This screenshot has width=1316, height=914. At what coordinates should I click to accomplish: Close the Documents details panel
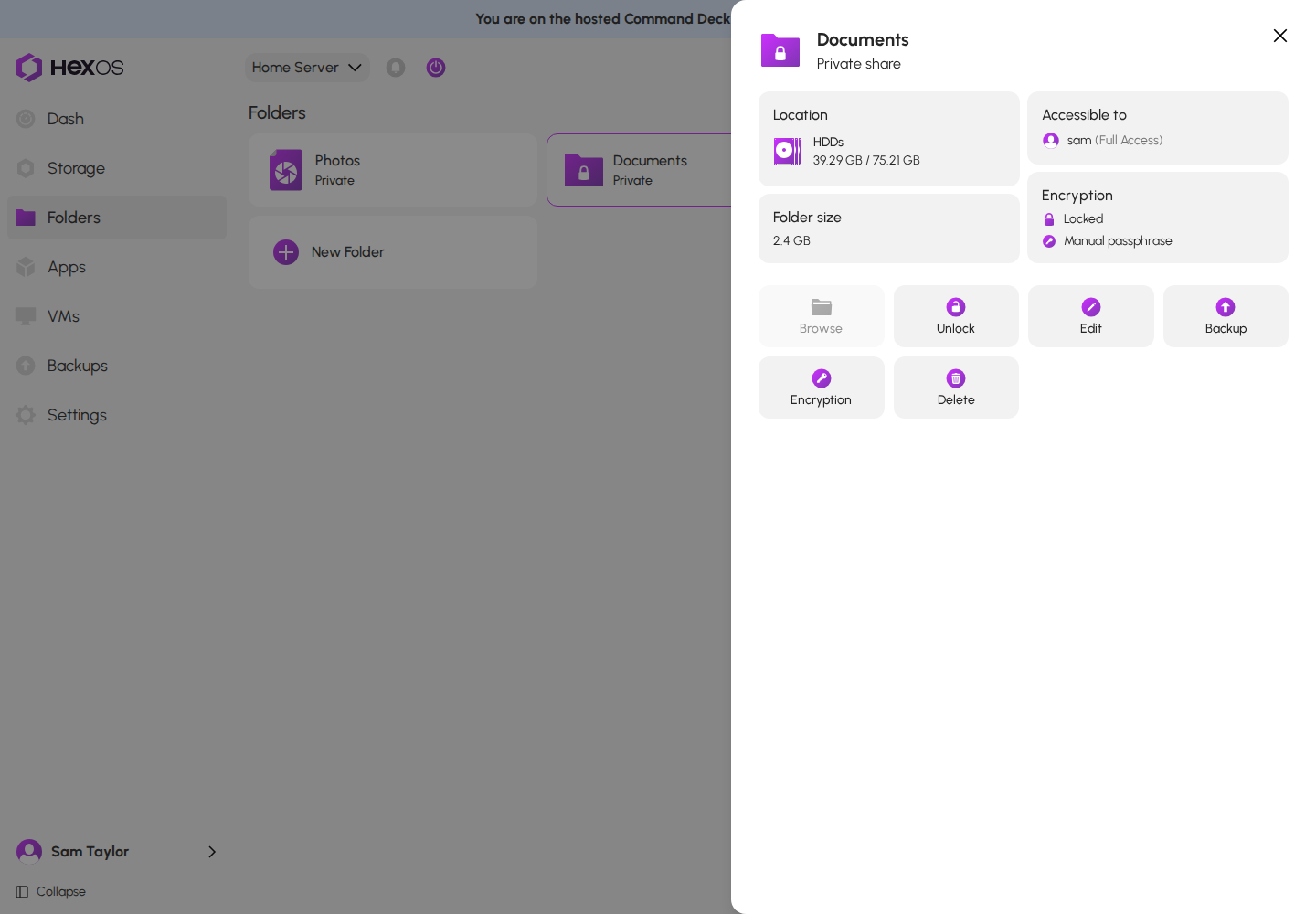point(1280,36)
